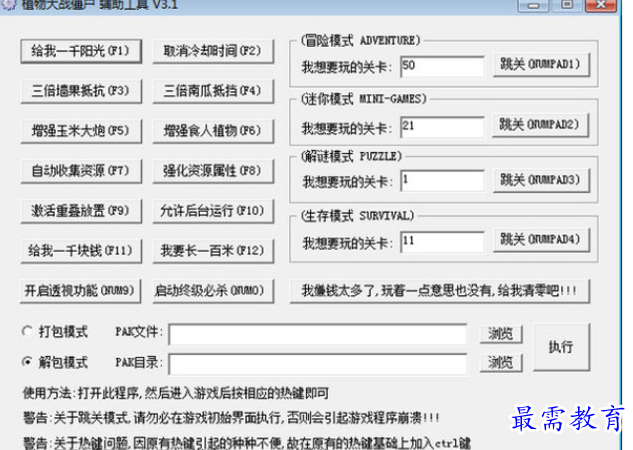633x450 pixels.
Task: Minimize the tool window
Action: (533, 5)
